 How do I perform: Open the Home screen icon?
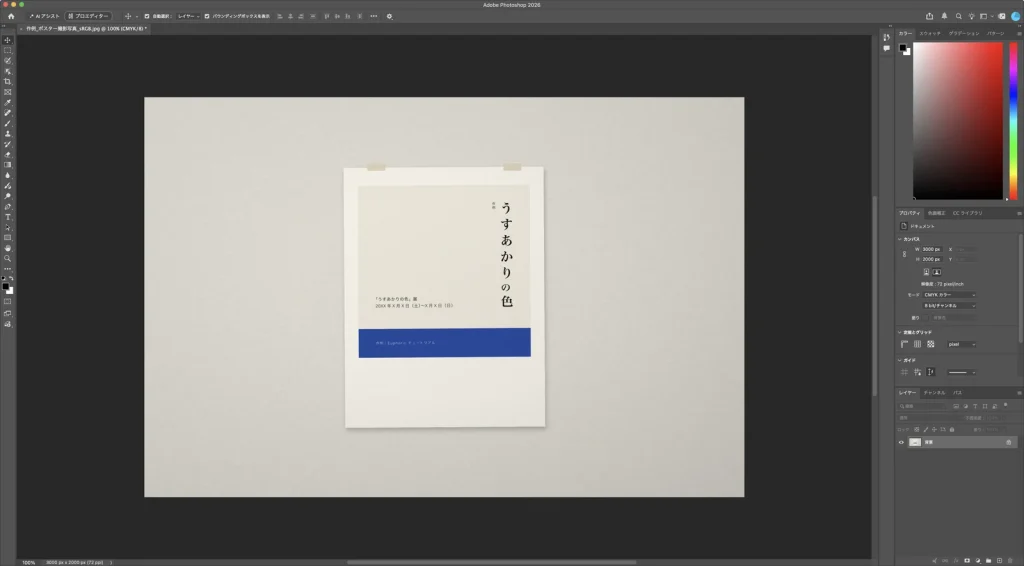pos(11,16)
